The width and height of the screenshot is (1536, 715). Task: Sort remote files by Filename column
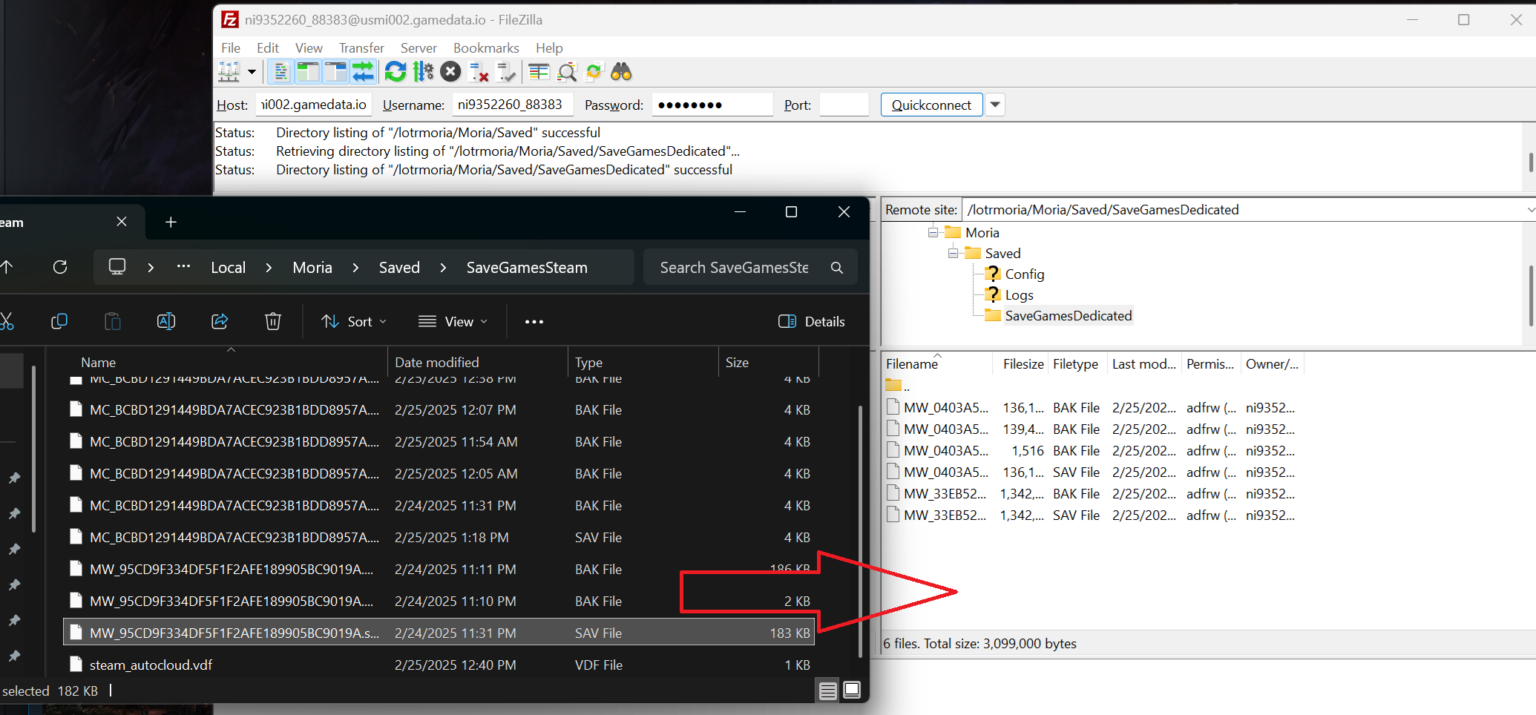pos(937,364)
